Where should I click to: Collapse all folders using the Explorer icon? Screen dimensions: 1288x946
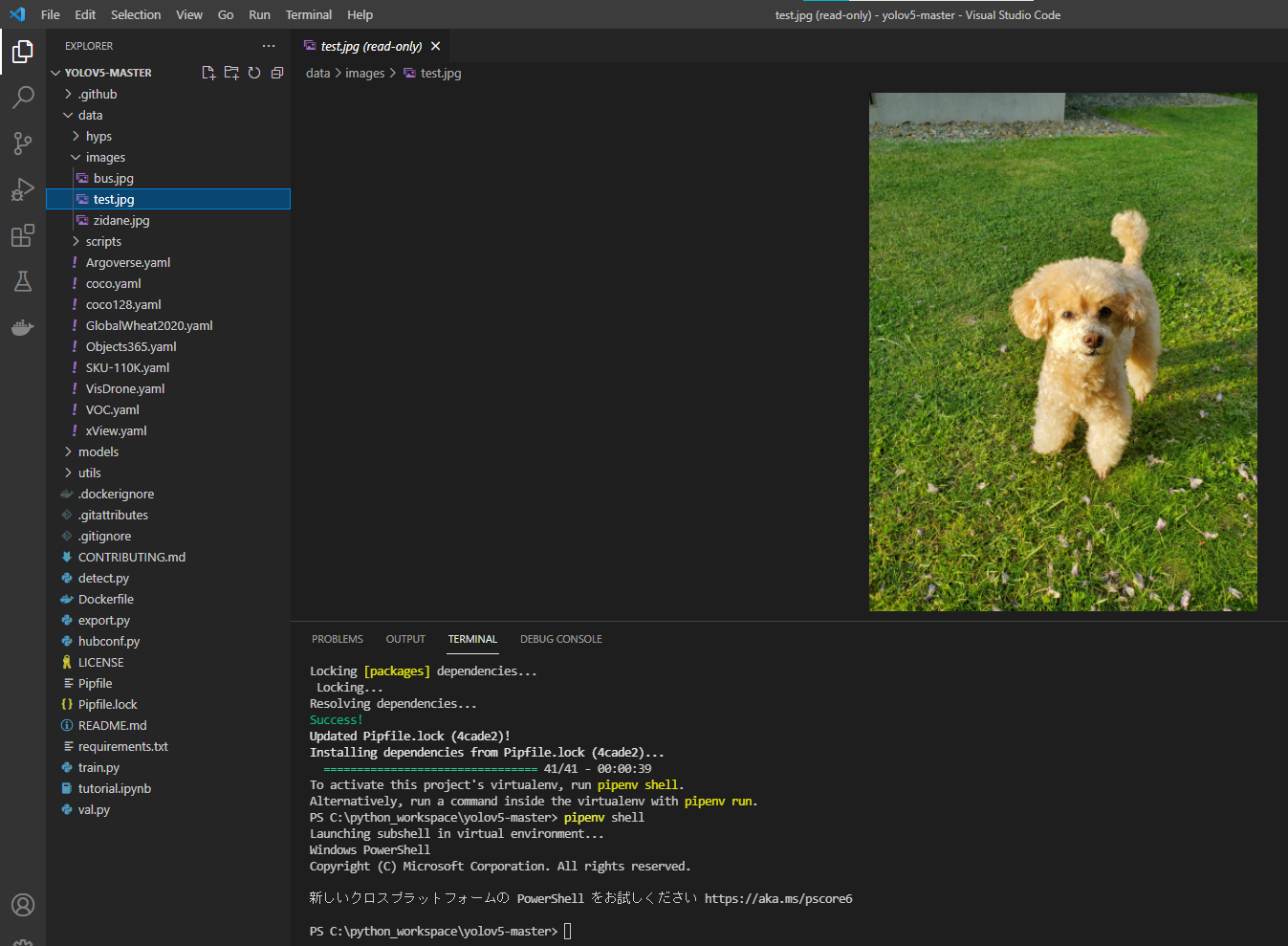coord(277,72)
